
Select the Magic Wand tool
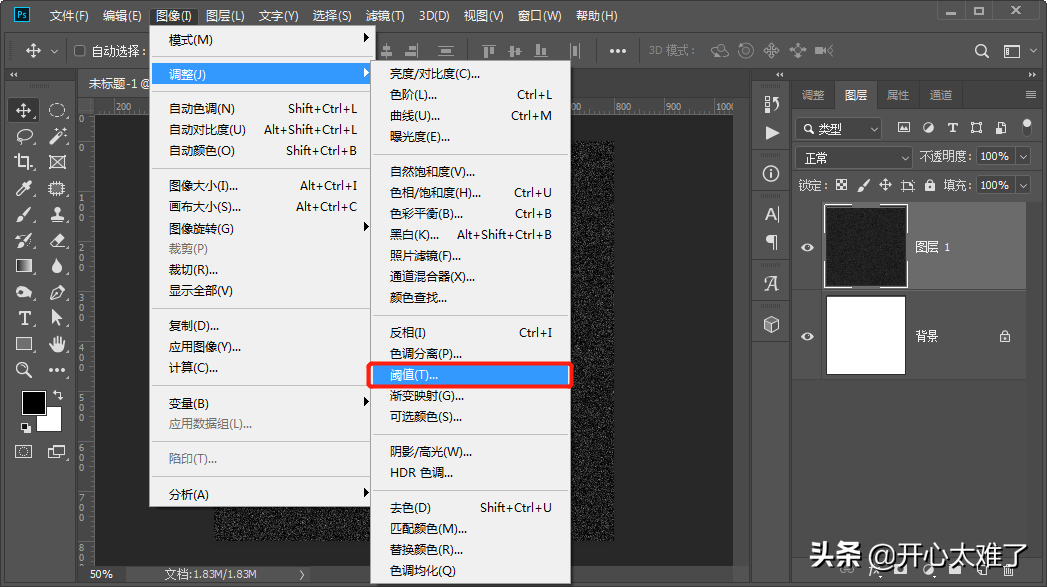point(57,136)
